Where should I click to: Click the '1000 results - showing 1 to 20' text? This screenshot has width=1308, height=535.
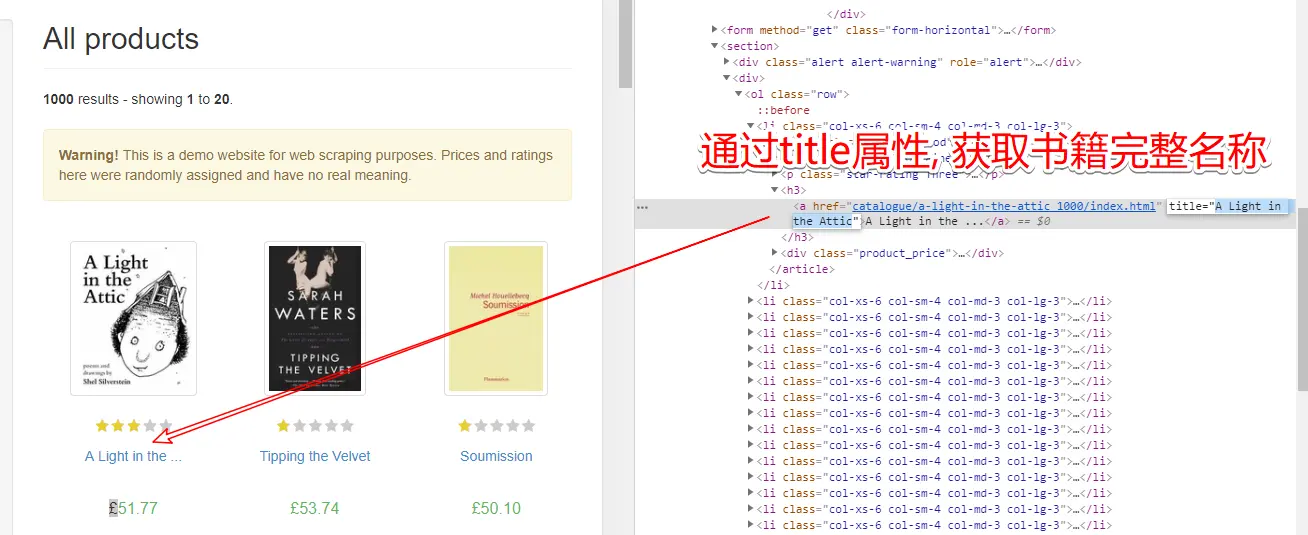click(x=138, y=99)
